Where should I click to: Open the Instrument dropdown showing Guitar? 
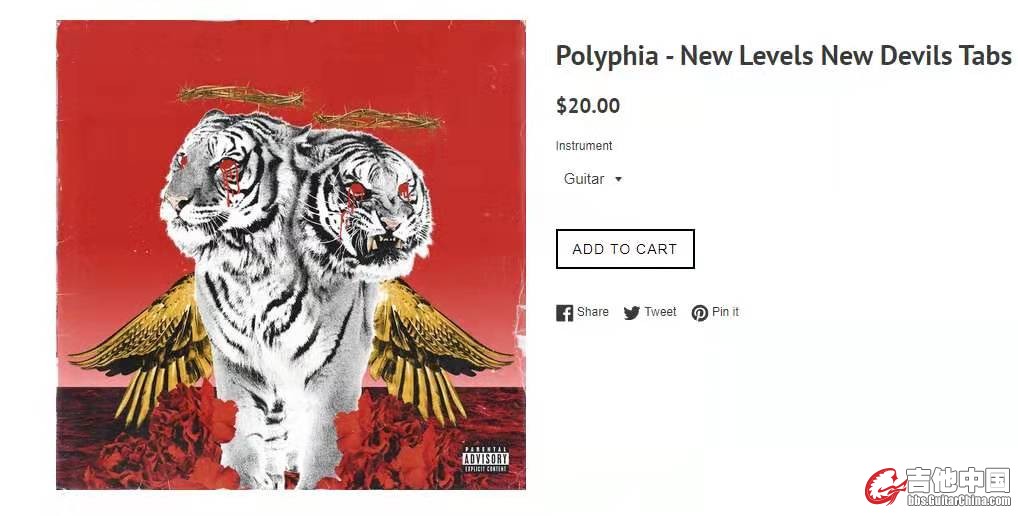pos(593,179)
